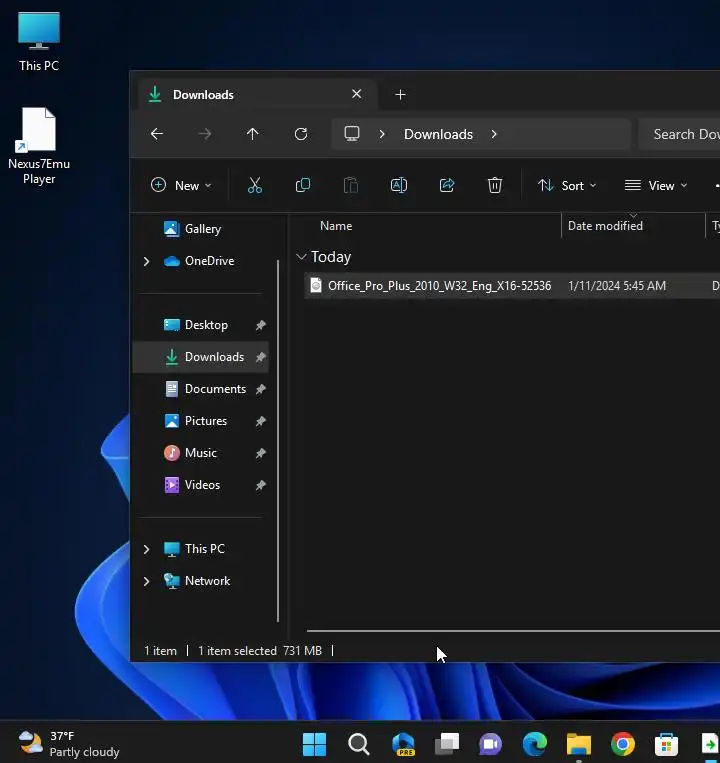Click the pin icon beside Music
The height and width of the screenshot is (763, 720).
coord(261,453)
